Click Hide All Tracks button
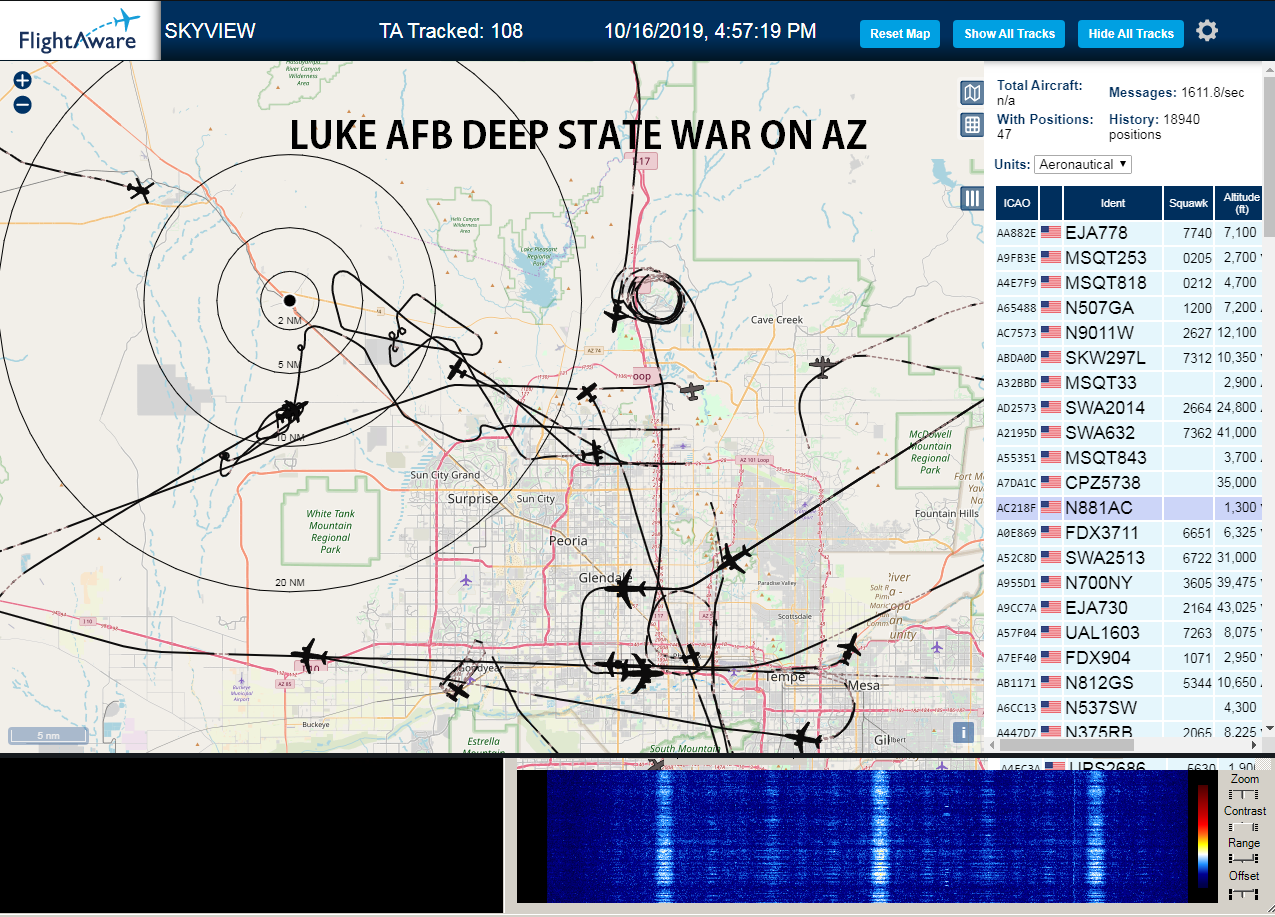 point(1131,33)
